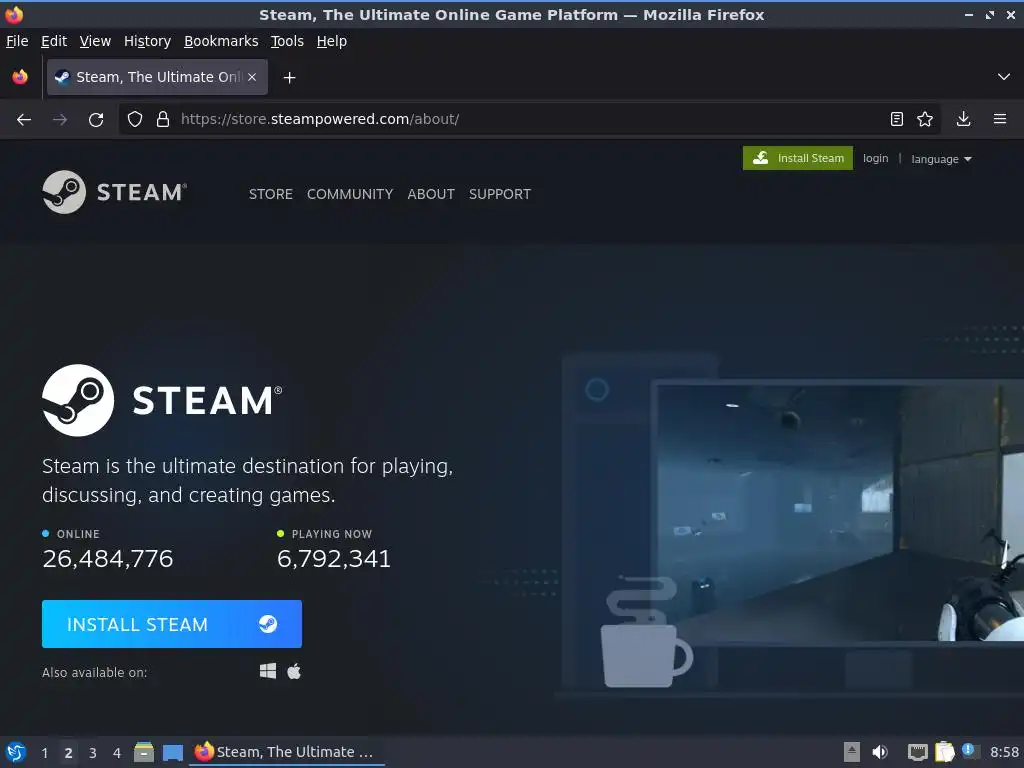
Task: Click the clipboard tray icon
Action: [944, 752]
